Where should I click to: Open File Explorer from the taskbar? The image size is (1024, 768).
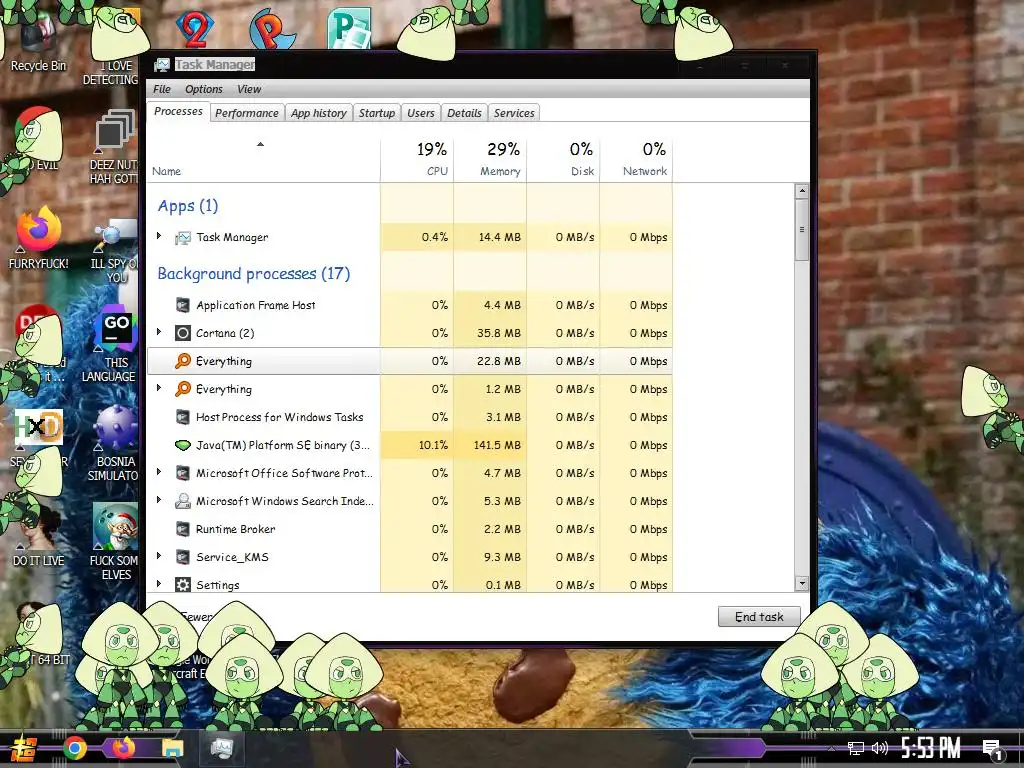click(172, 748)
